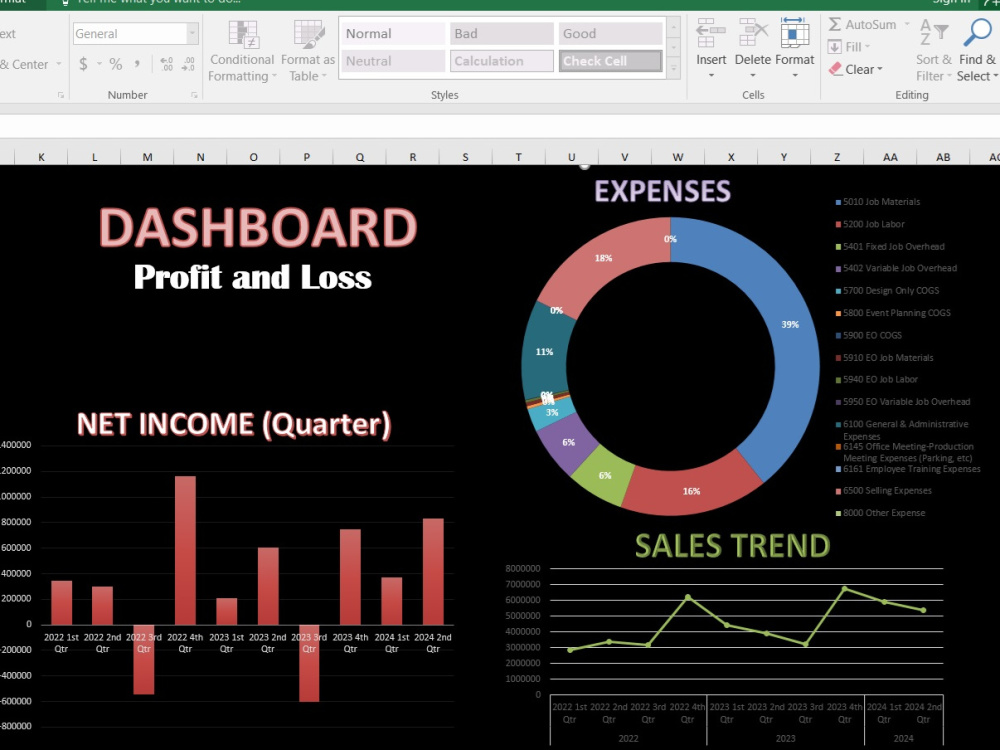Apply the Normal cell style
1000x750 pixels.
point(393,33)
